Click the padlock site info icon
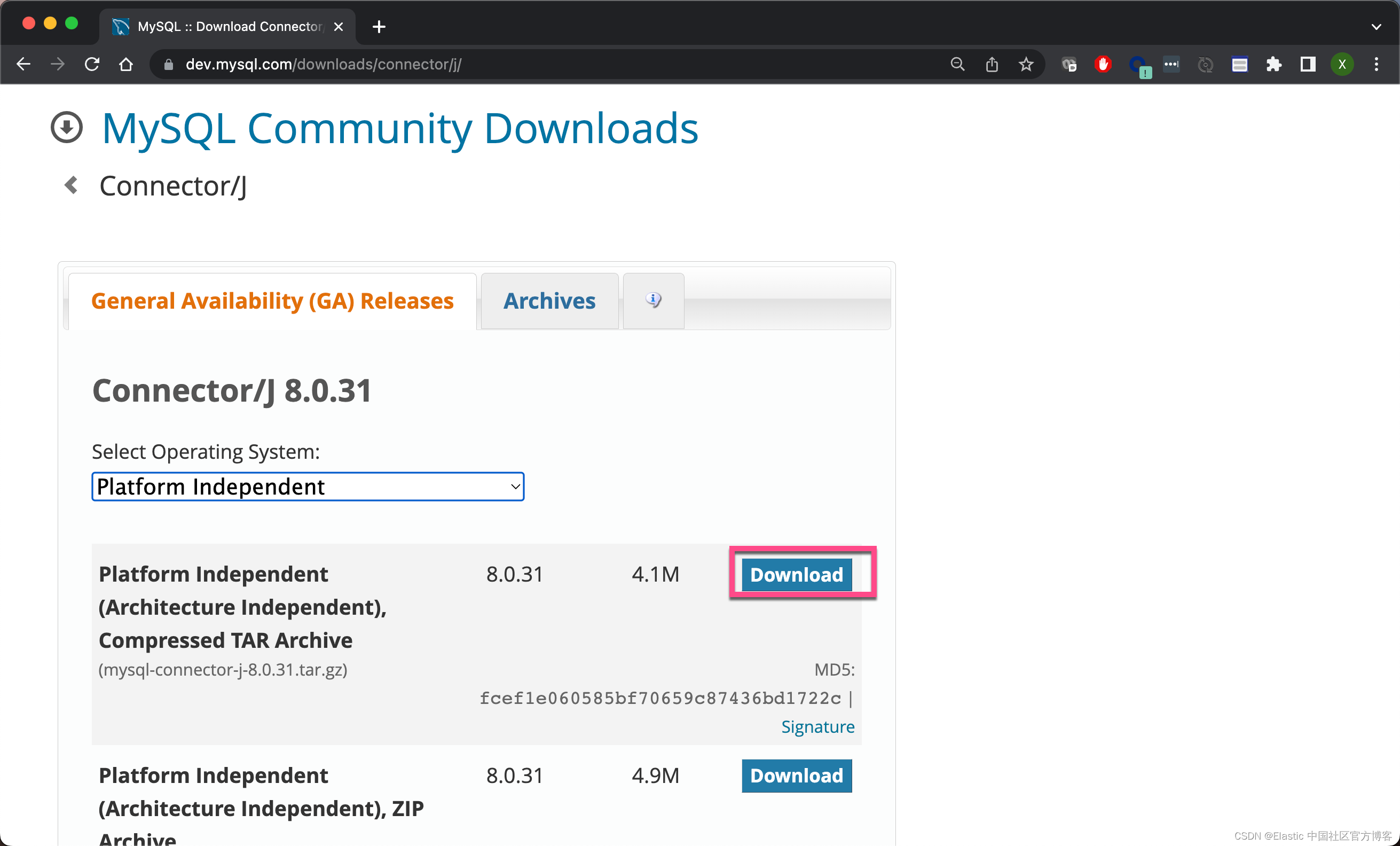Screen dimensions: 1400x846 [x=168, y=65]
